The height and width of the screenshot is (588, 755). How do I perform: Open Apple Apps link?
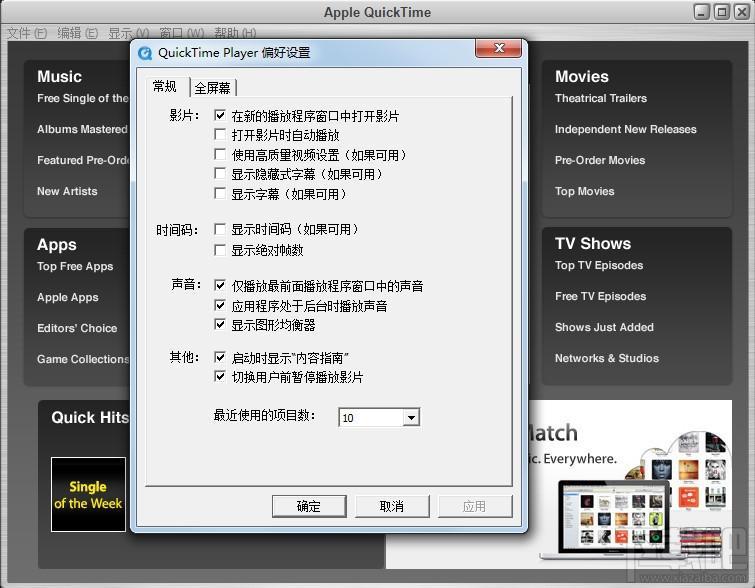67,297
